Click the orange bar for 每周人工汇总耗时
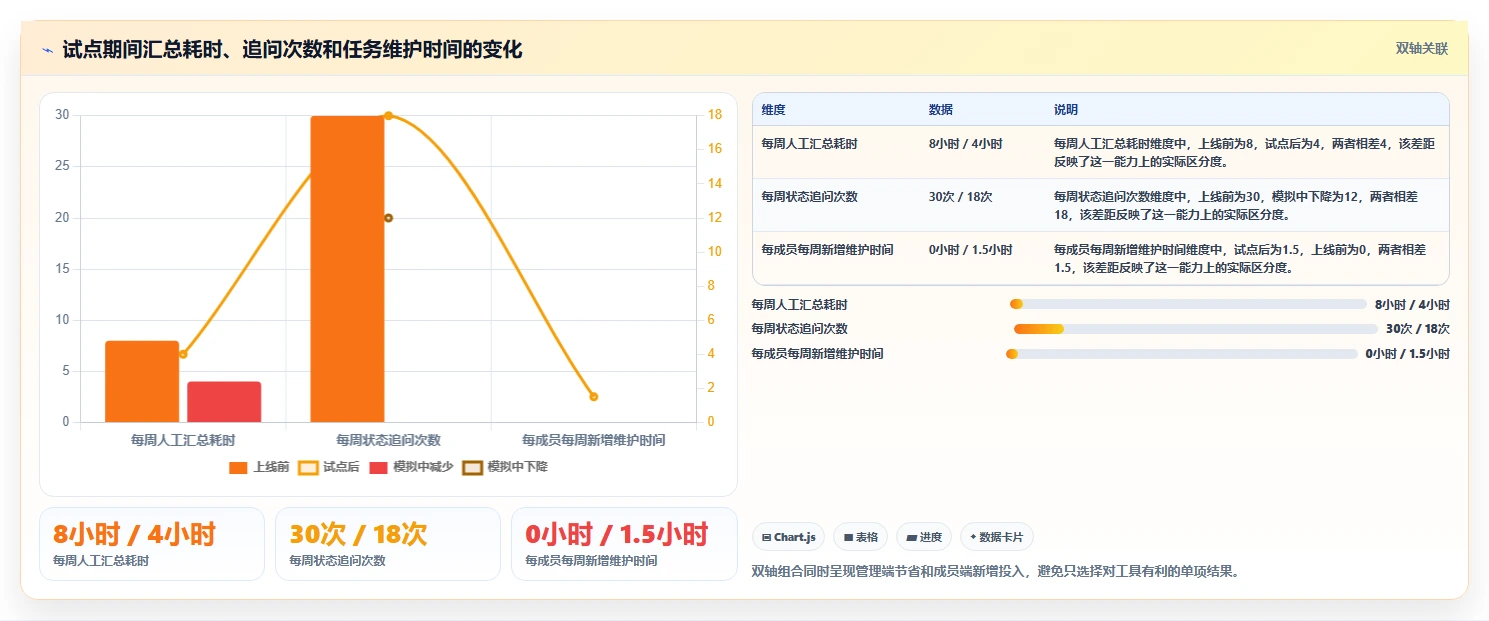Viewport: 1489px width, 621px height. click(x=142, y=381)
